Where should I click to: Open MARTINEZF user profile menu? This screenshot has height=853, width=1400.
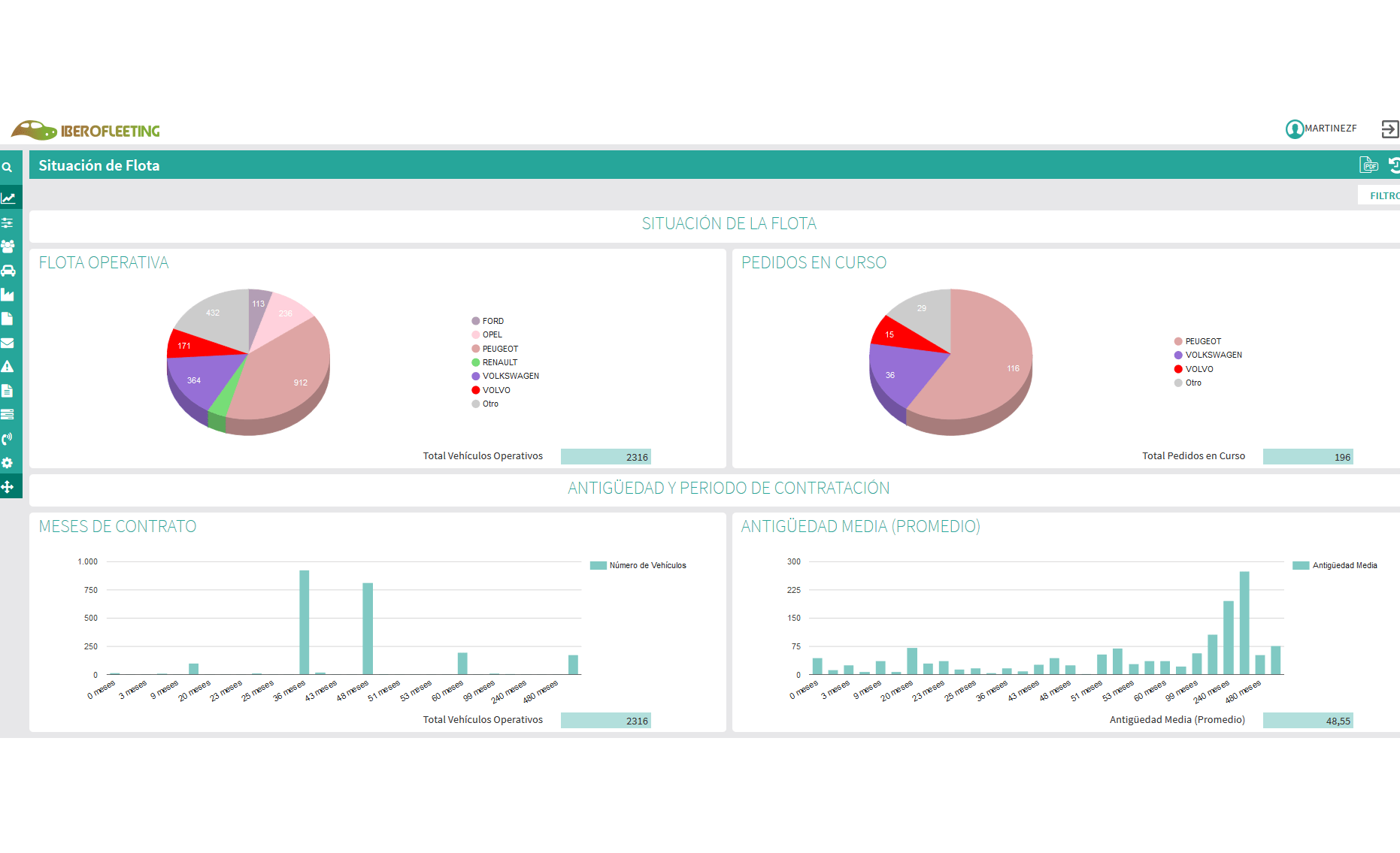1321,129
